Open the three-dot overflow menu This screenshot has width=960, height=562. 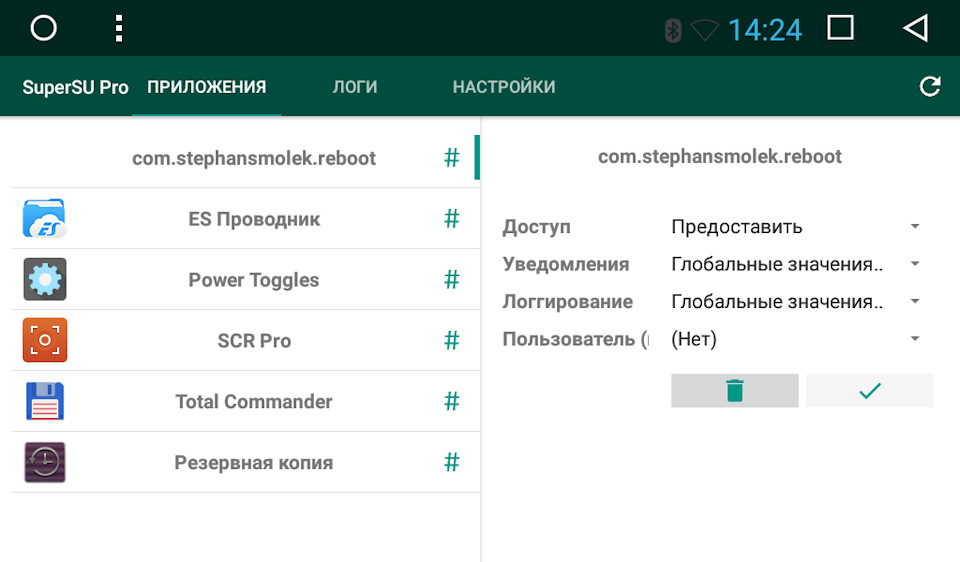point(119,28)
